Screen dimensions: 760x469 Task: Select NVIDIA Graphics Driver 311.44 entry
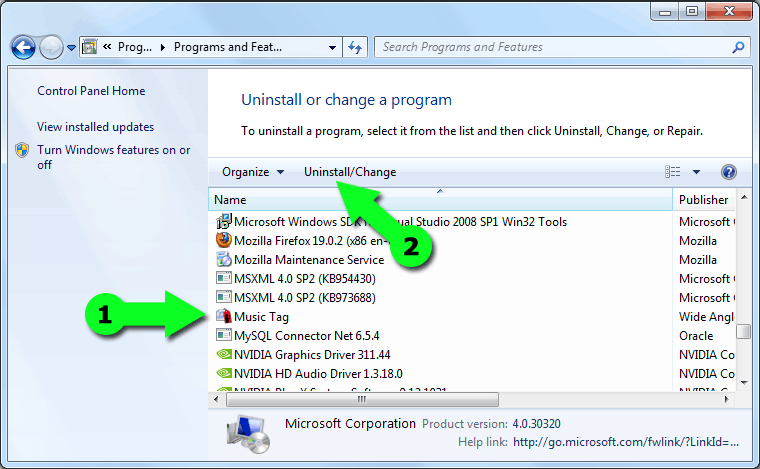[312, 355]
